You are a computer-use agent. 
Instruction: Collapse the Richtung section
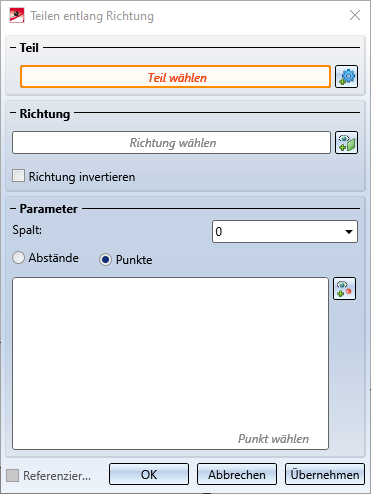(13, 113)
